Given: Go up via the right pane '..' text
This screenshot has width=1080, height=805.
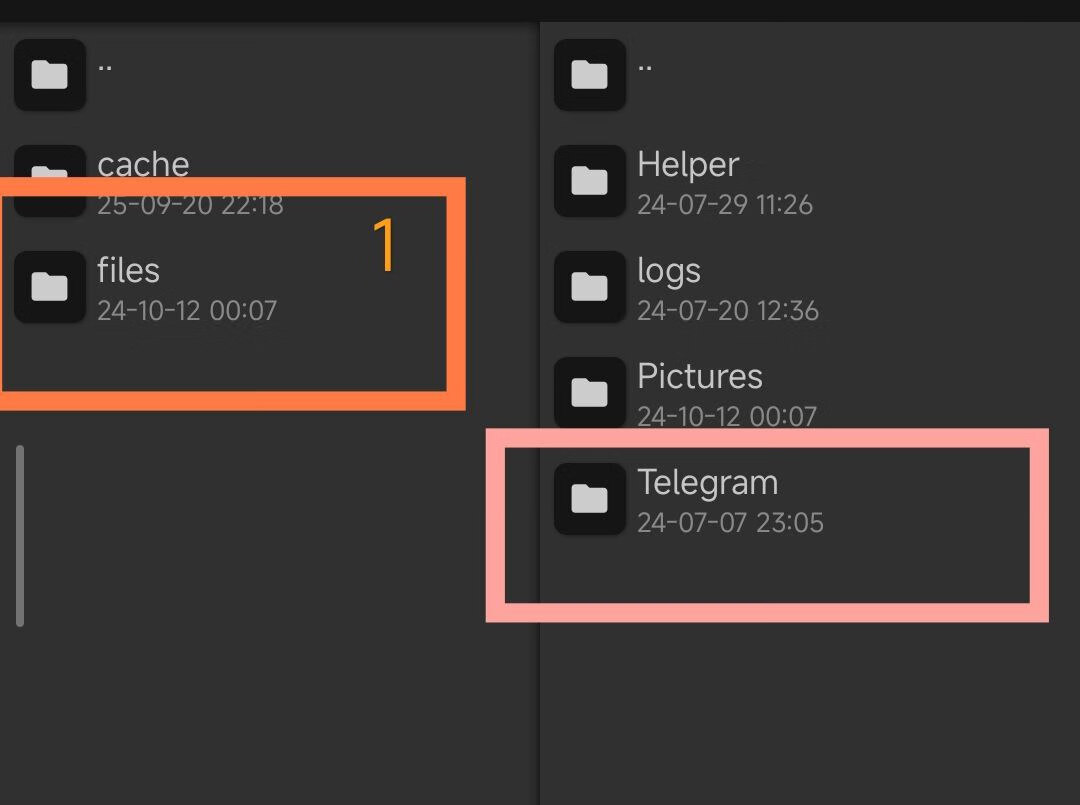Looking at the screenshot, I should pyautogui.click(x=645, y=67).
